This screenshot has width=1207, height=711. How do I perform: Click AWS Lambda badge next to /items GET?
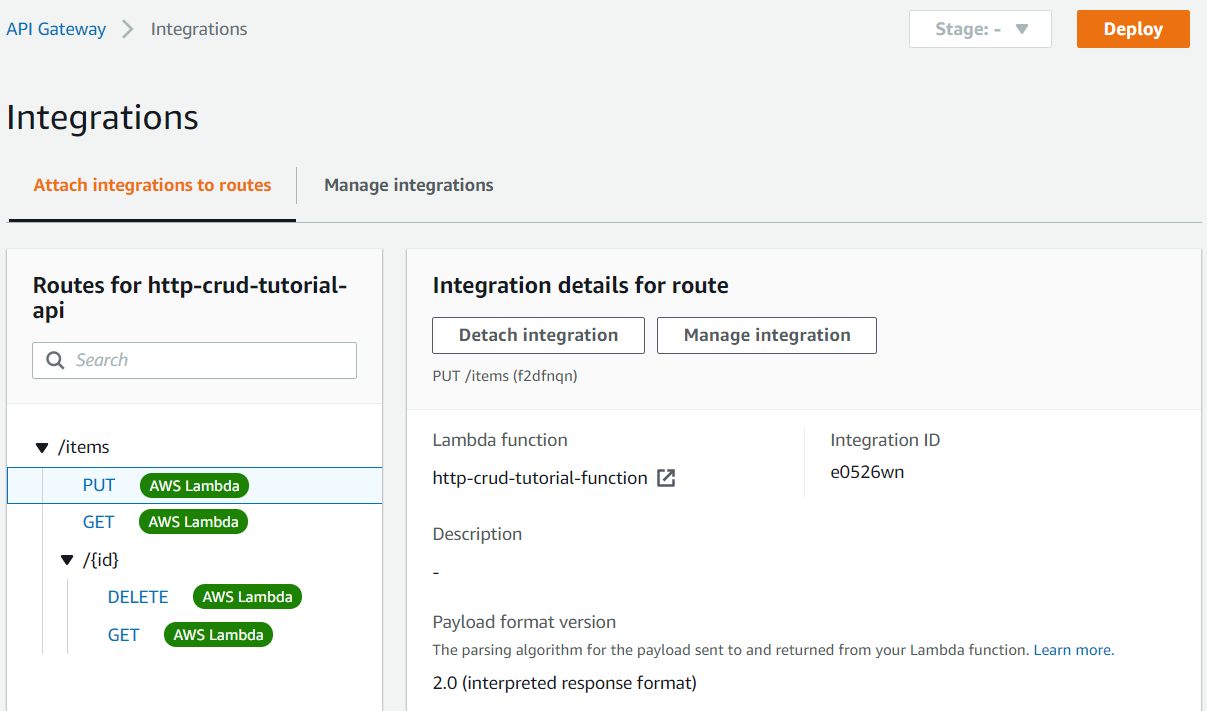(x=194, y=522)
